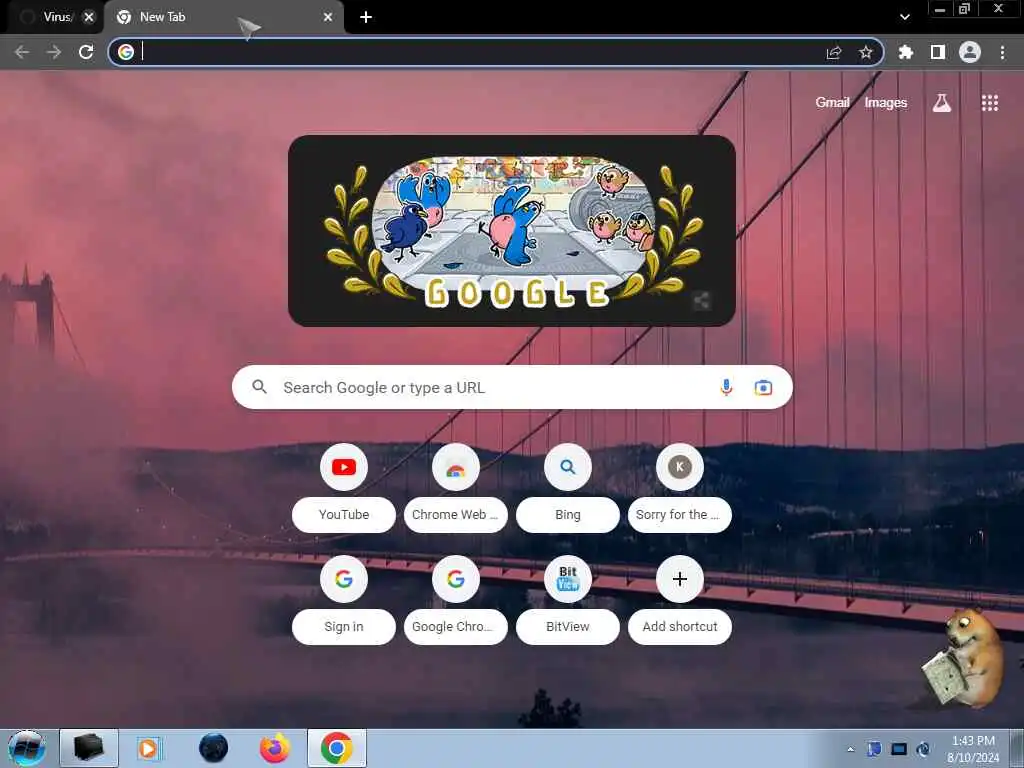Image resolution: width=1024 pixels, height=768 pixels.
Task: Click the BitView shortcut label
Action: pyautogui.click(x=568, y=626)
